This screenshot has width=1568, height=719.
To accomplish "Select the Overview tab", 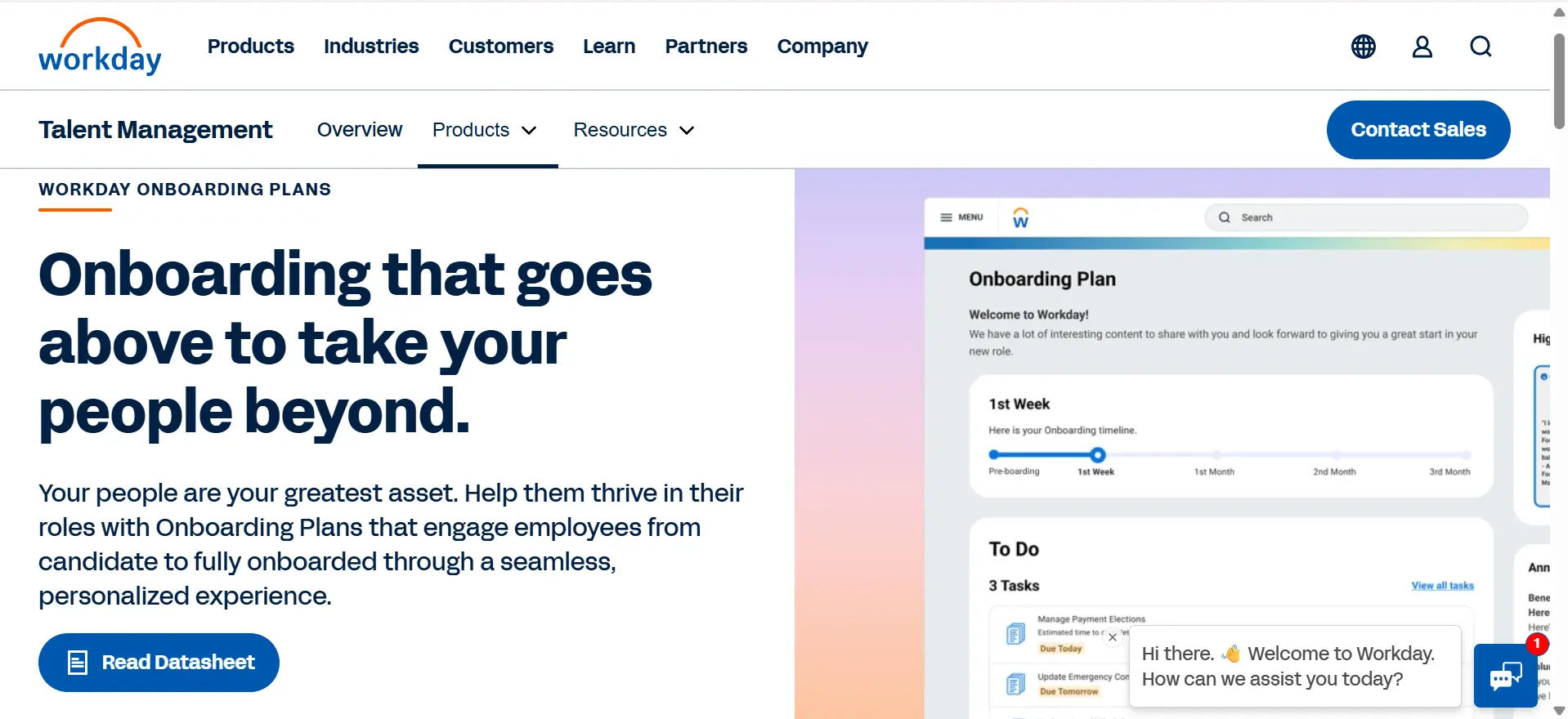I will point(360,130).
